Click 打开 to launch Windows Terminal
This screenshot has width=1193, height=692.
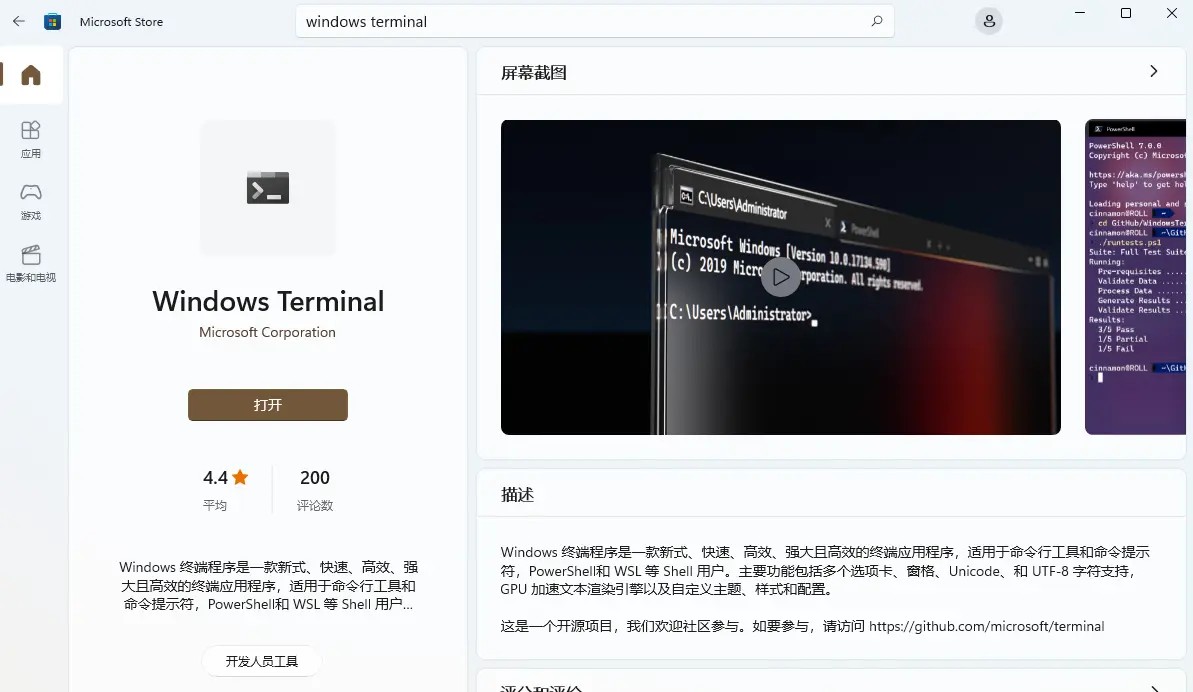267,405
